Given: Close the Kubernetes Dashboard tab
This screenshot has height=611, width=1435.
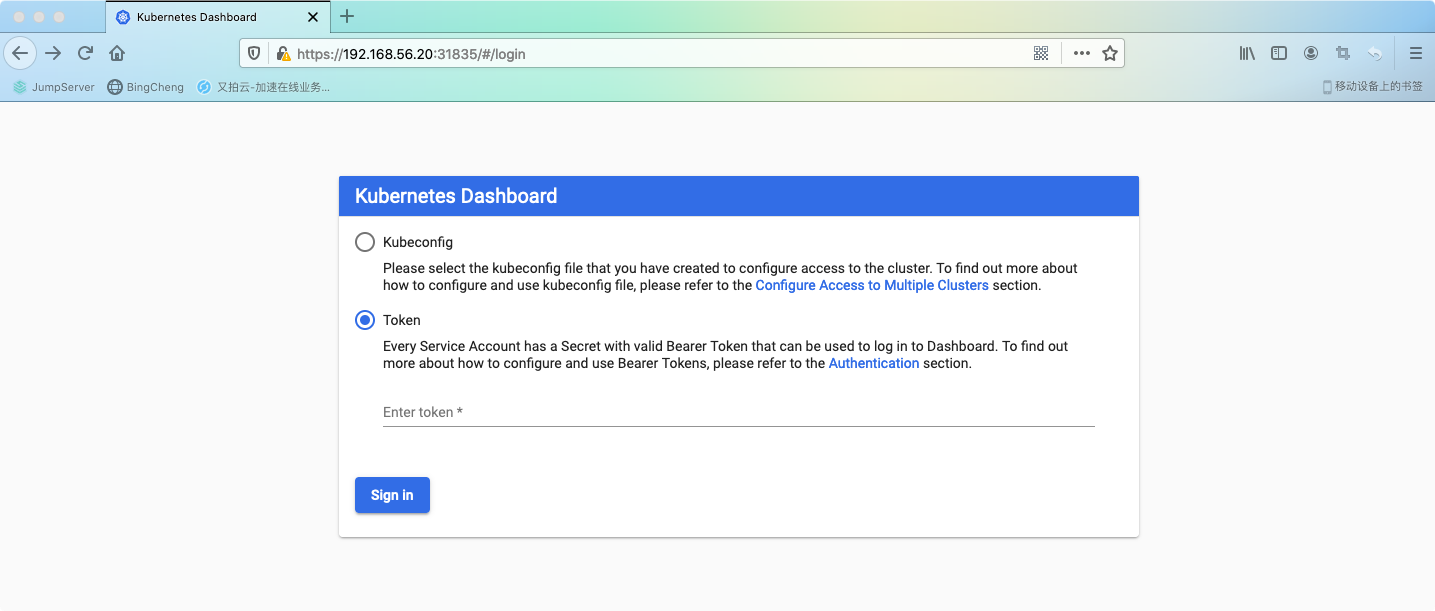Looking at the screenshot, I should [x=311, y=17].
